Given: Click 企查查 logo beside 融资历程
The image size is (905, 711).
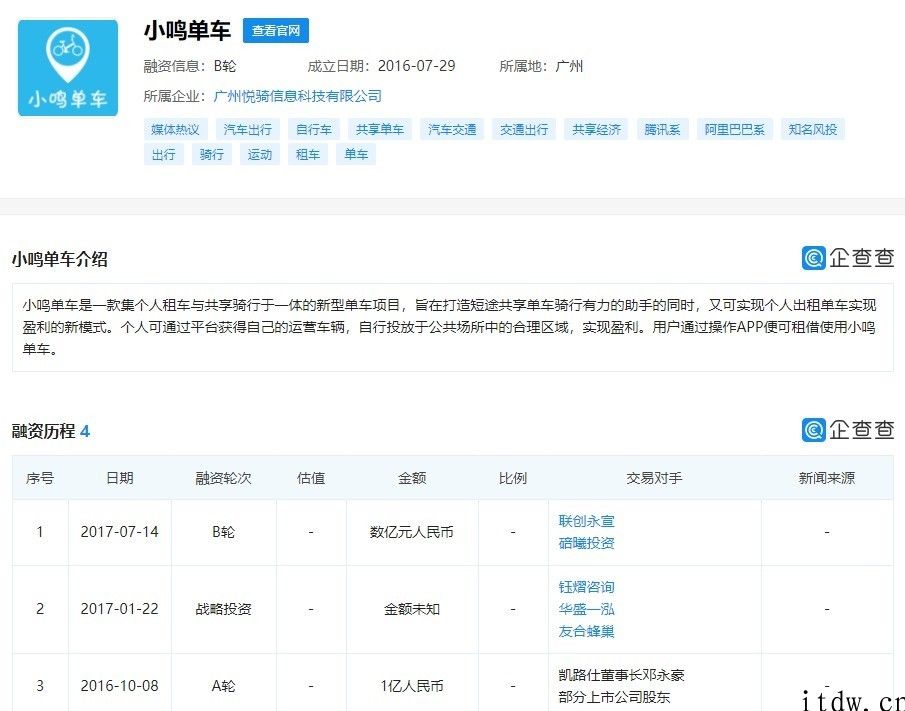Looking at the screenshot, I should pos(848,429).
